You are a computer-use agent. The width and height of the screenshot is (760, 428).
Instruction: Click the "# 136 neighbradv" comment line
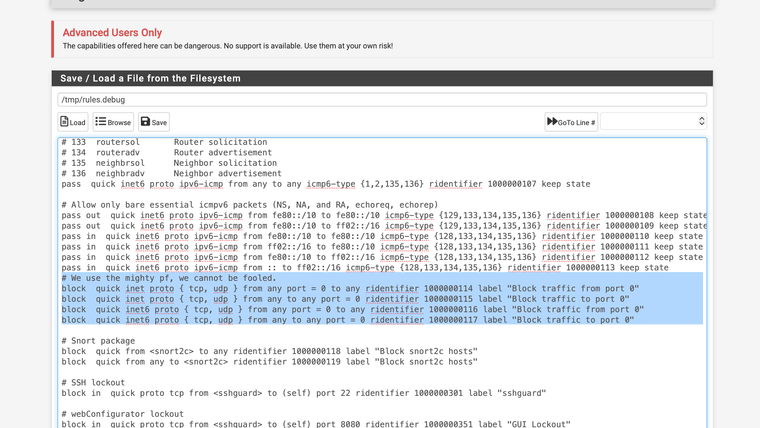[172, 174]
